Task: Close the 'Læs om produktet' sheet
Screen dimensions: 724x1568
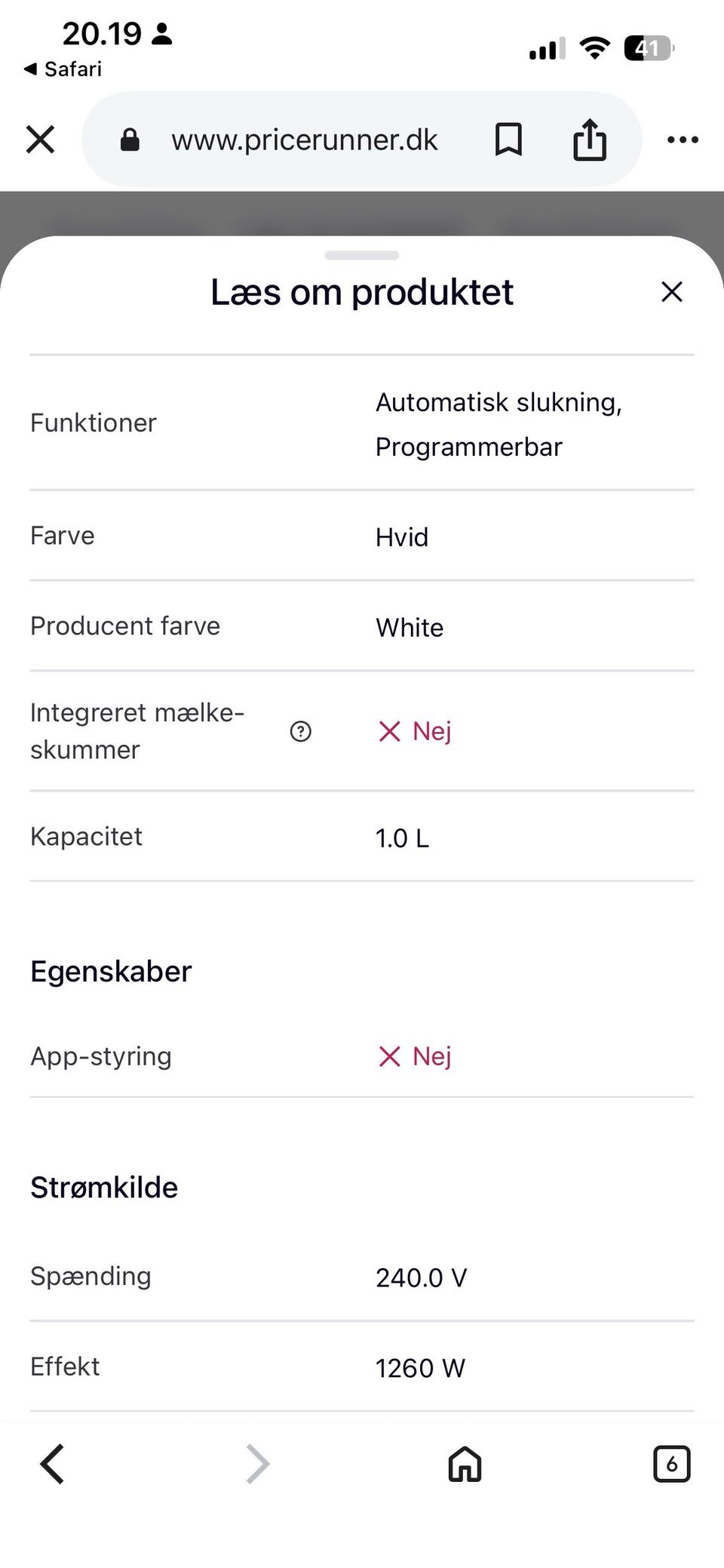Action: coord(671,292)
